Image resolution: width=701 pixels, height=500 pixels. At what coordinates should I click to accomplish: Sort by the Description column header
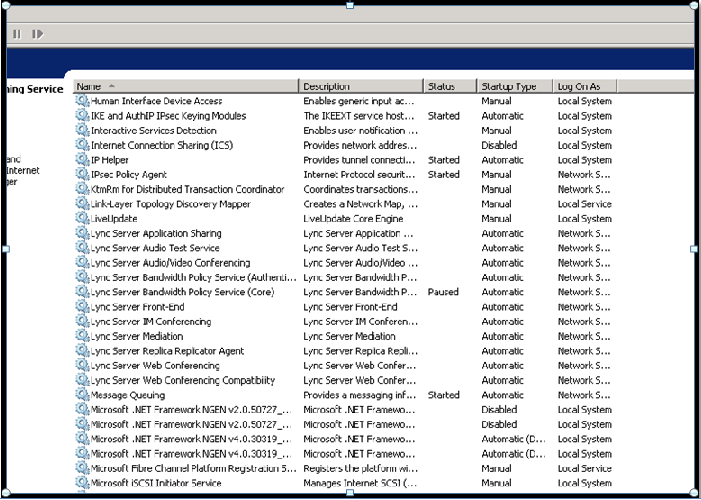pyautogui.click(x=361, y=86)
